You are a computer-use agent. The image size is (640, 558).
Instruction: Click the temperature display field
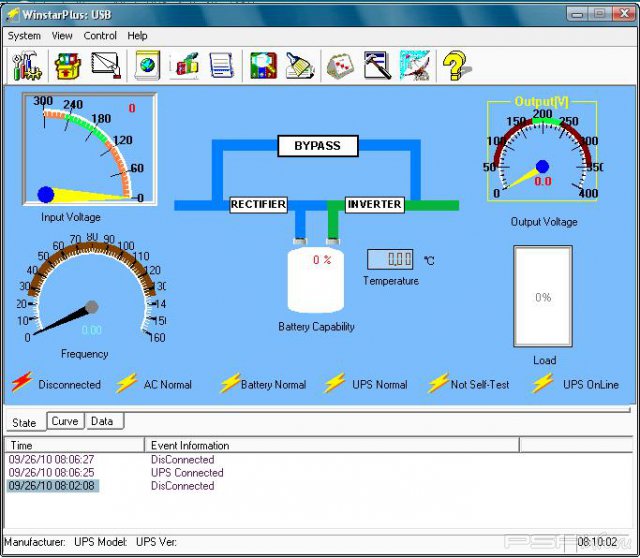pos(390,260)
